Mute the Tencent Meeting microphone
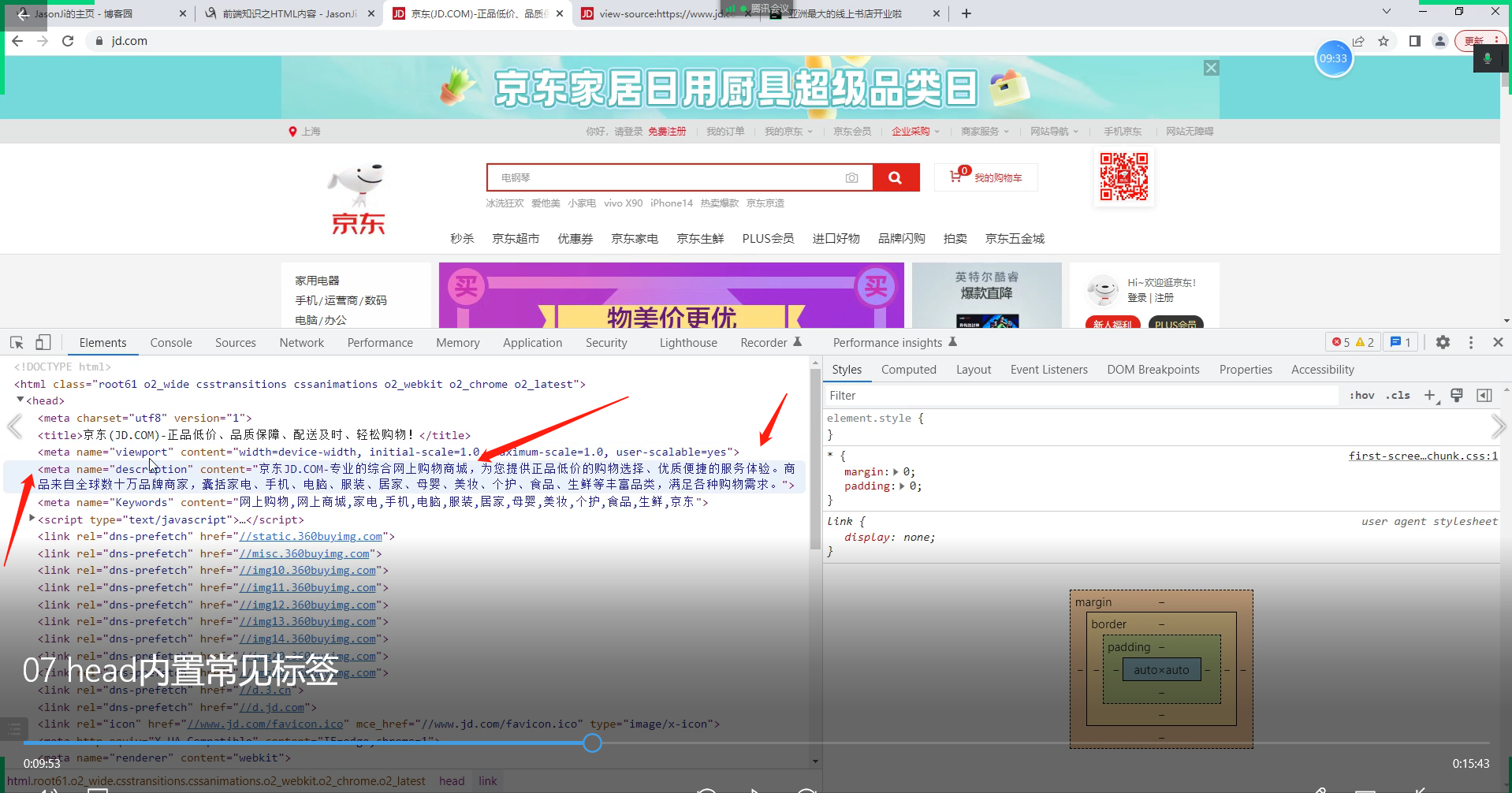The image size is (1512, 793). (x=1488, y=59)
